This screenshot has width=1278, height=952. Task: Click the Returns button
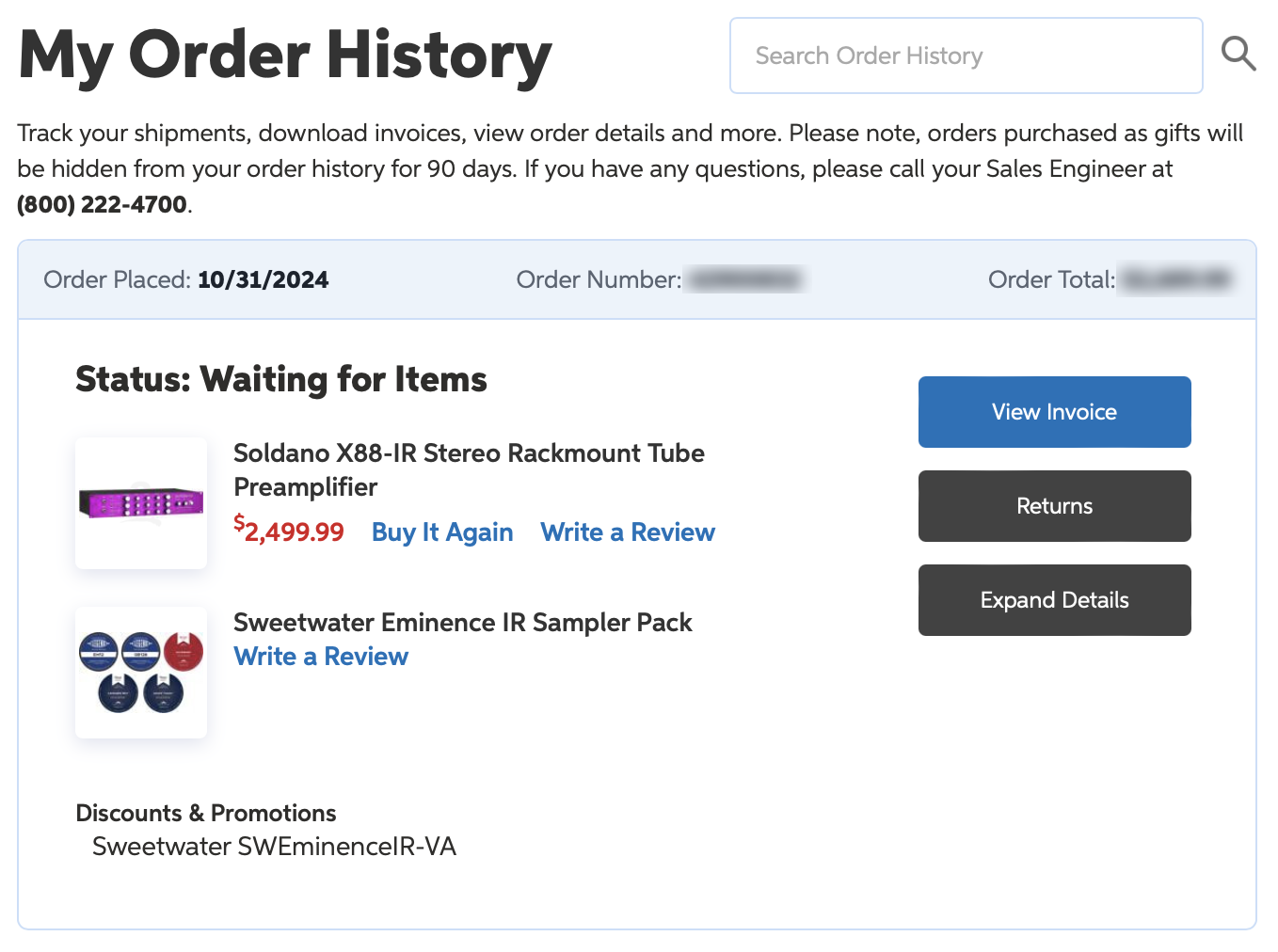[x=1054, y=506]
